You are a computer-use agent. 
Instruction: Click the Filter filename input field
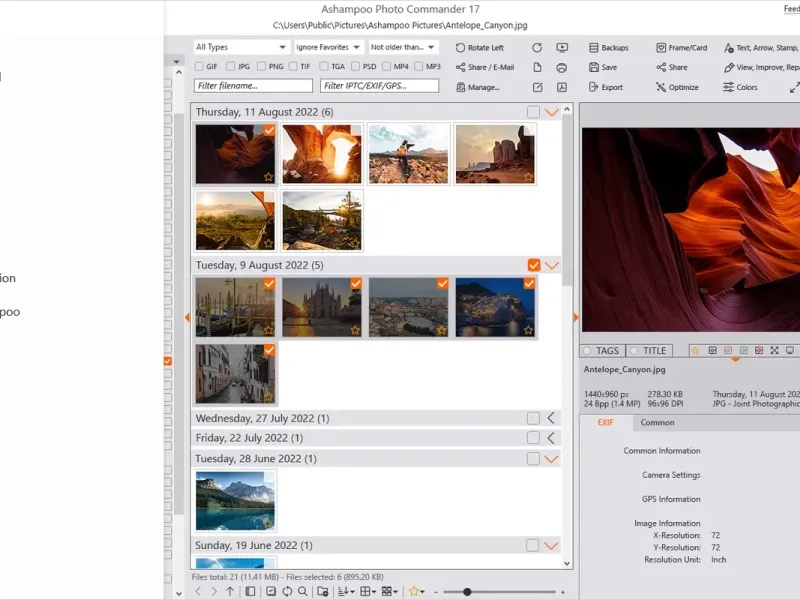click(x=253, y=86)
